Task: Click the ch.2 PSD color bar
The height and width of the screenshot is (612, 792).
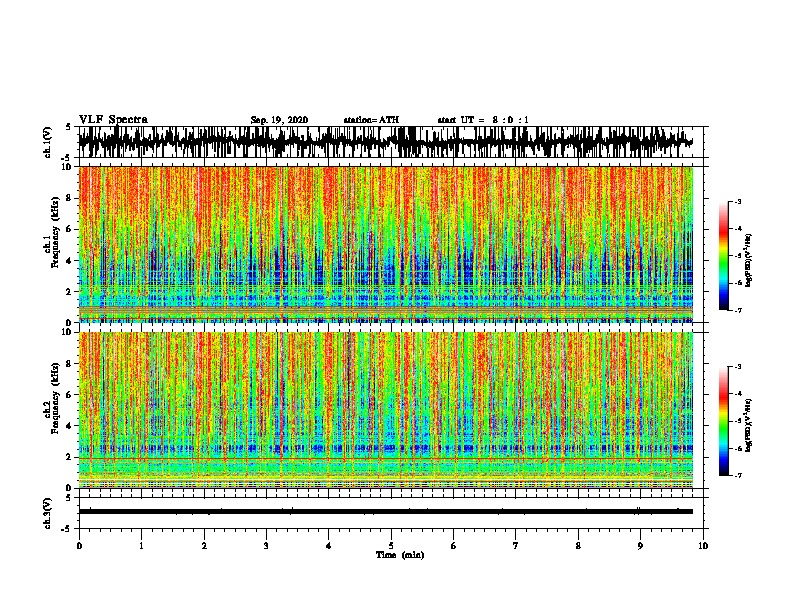Action: point(724,421)
